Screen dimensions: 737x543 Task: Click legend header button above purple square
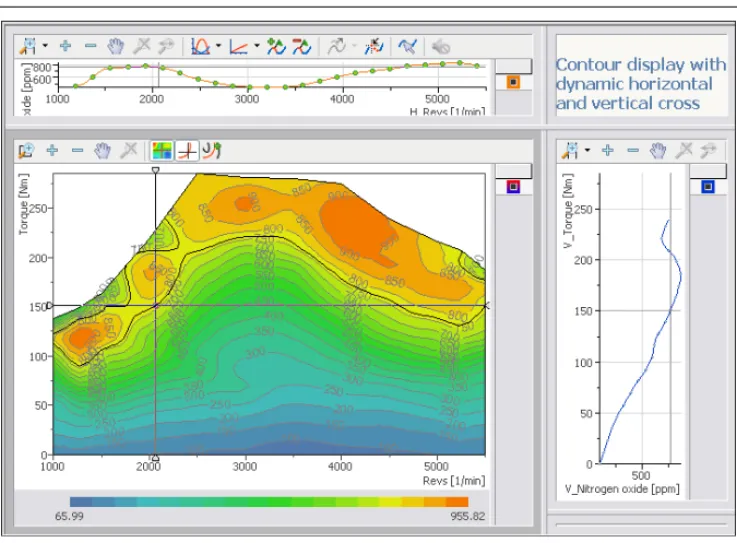(514, 171)
